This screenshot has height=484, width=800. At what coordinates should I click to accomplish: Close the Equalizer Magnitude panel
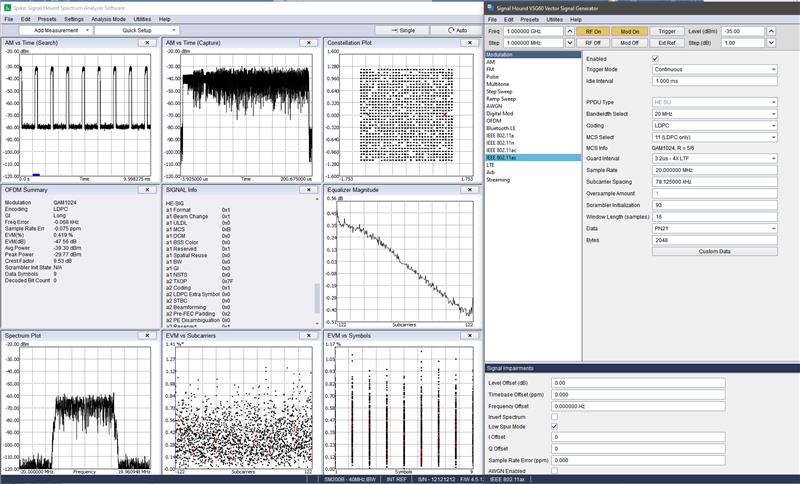point(470,190)
